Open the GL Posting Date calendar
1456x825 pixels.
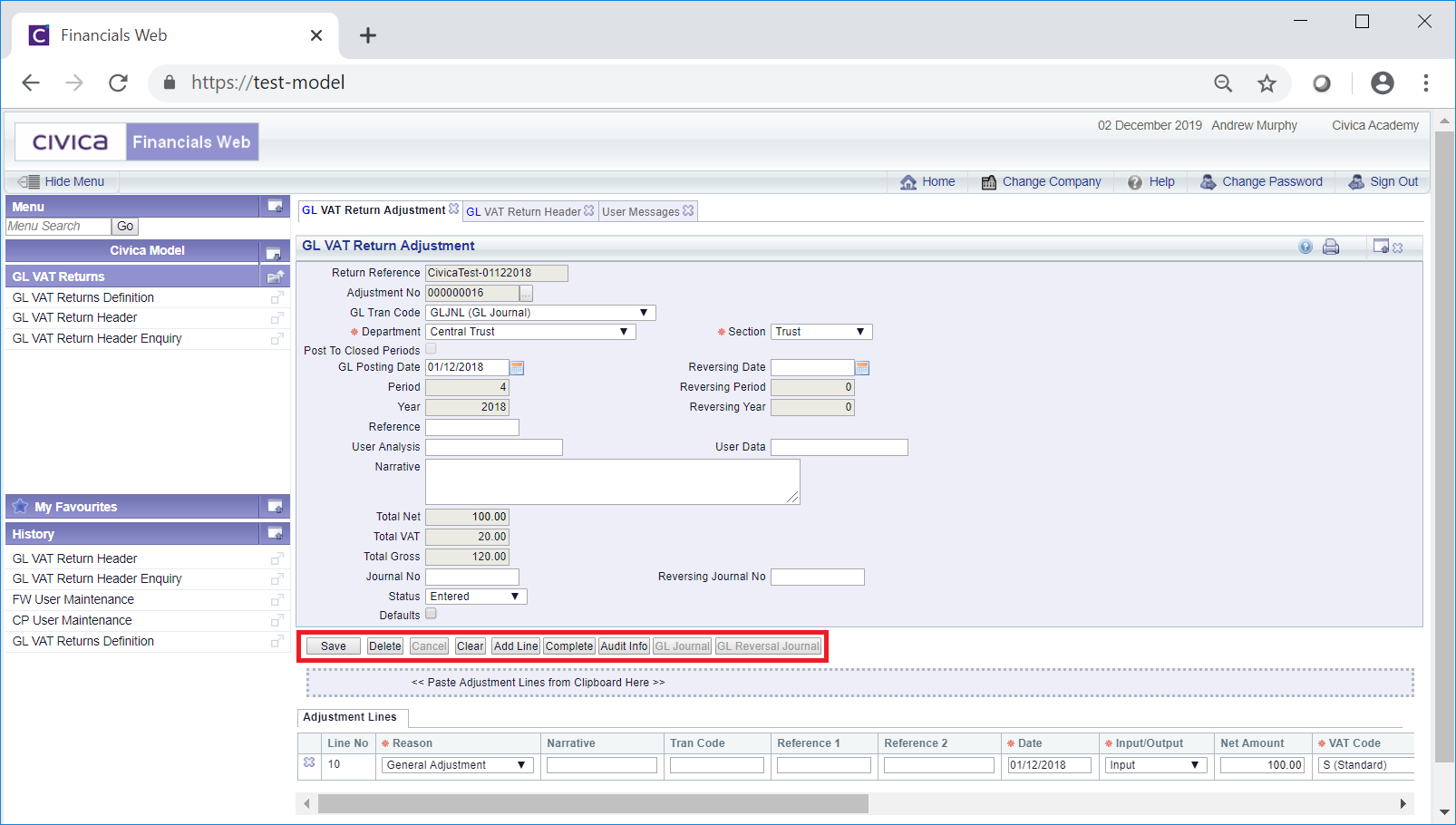517,367
